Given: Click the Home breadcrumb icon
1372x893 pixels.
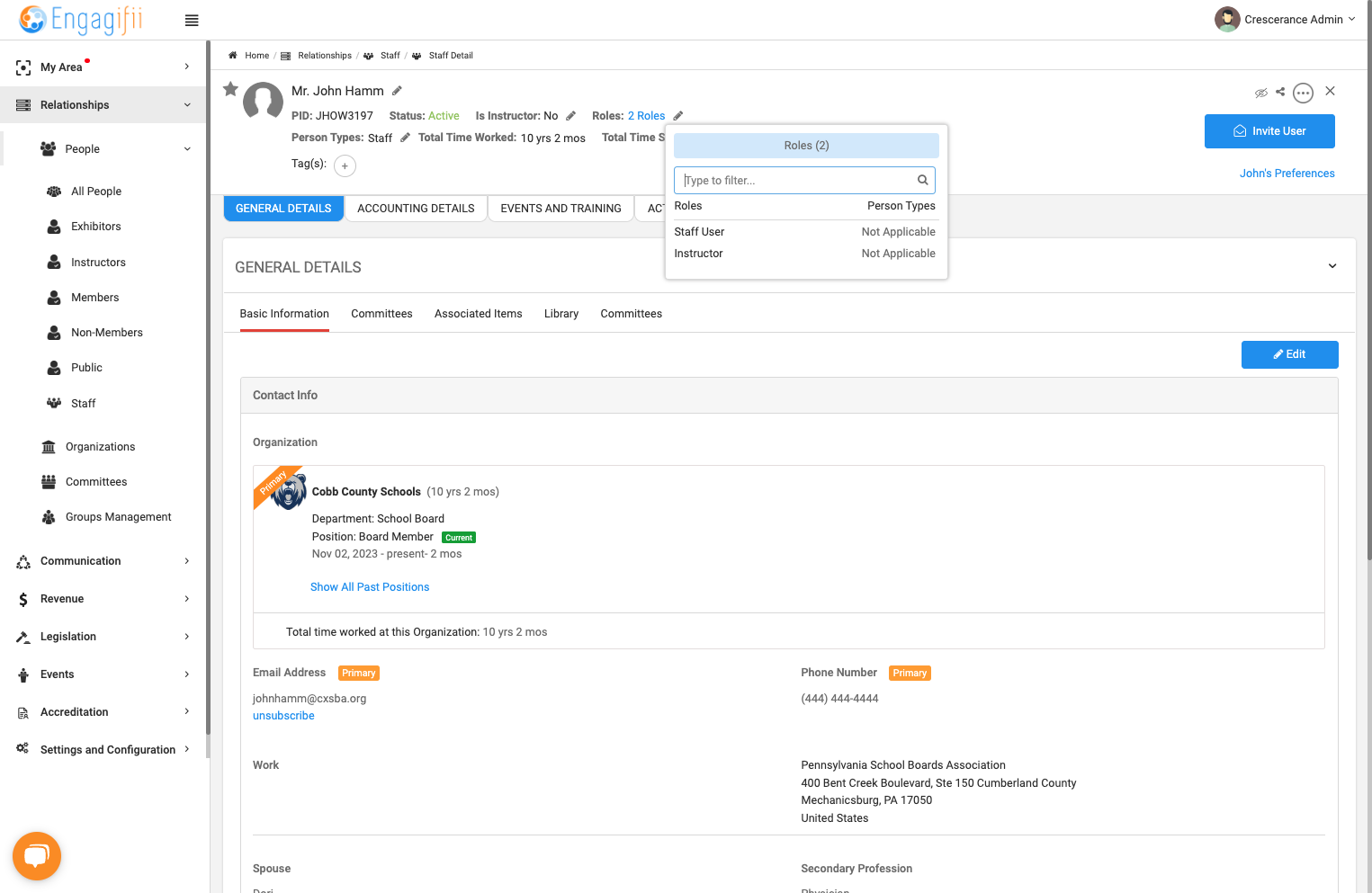Looking at the screenshot, I should [x=232, y=56].
